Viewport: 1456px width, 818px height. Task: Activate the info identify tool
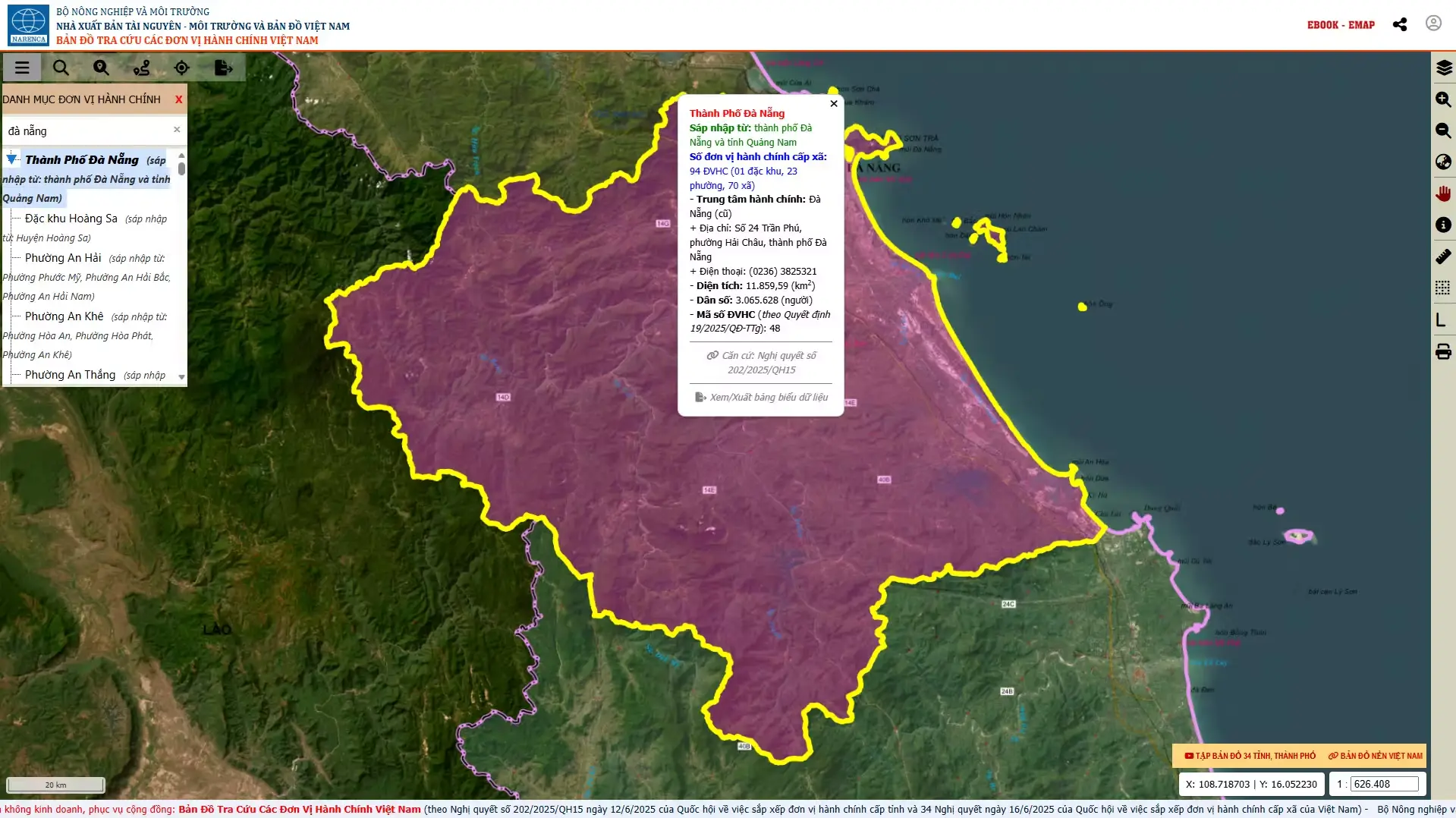(x=1443, y=225)
